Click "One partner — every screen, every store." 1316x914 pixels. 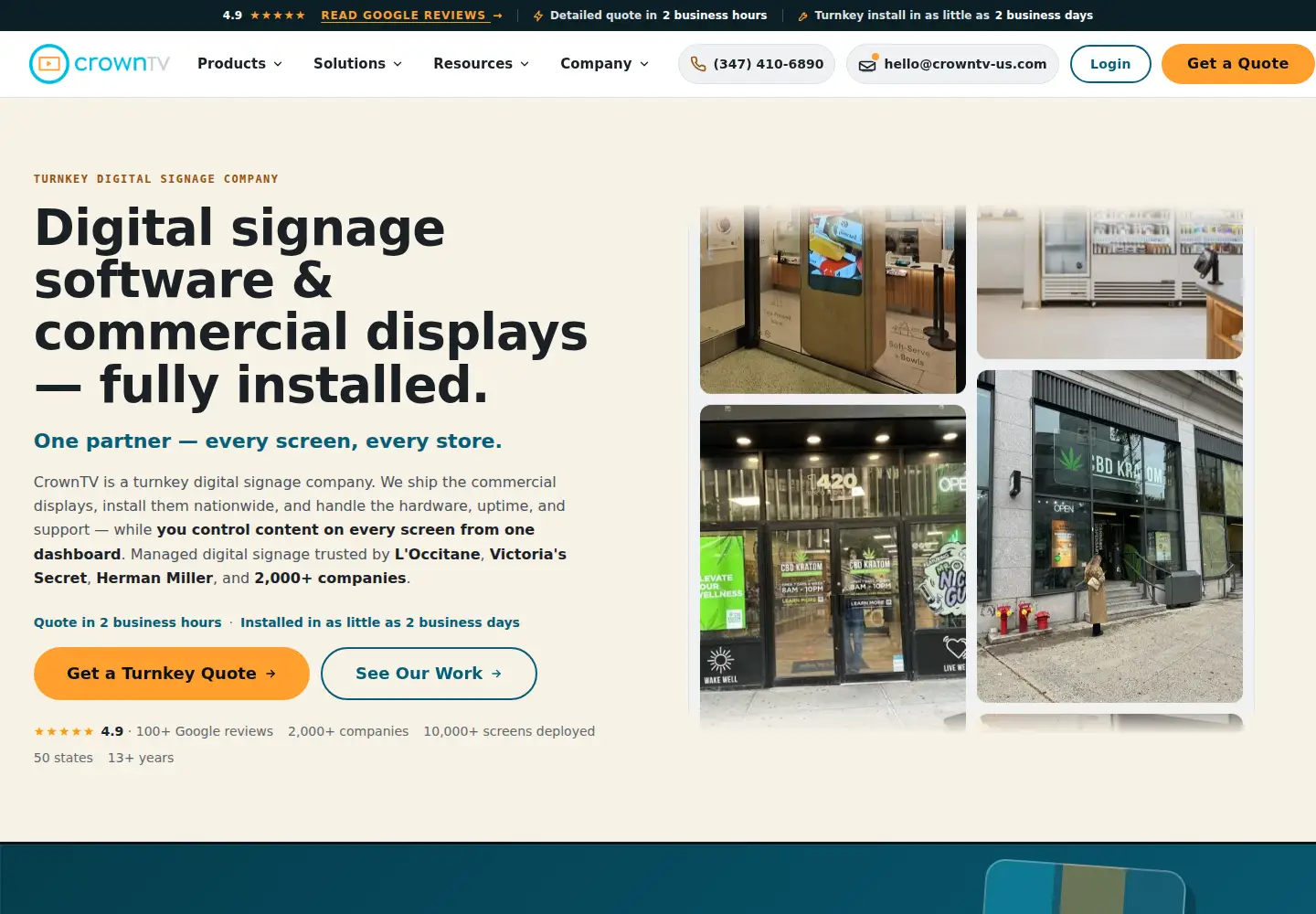[268, 441]
